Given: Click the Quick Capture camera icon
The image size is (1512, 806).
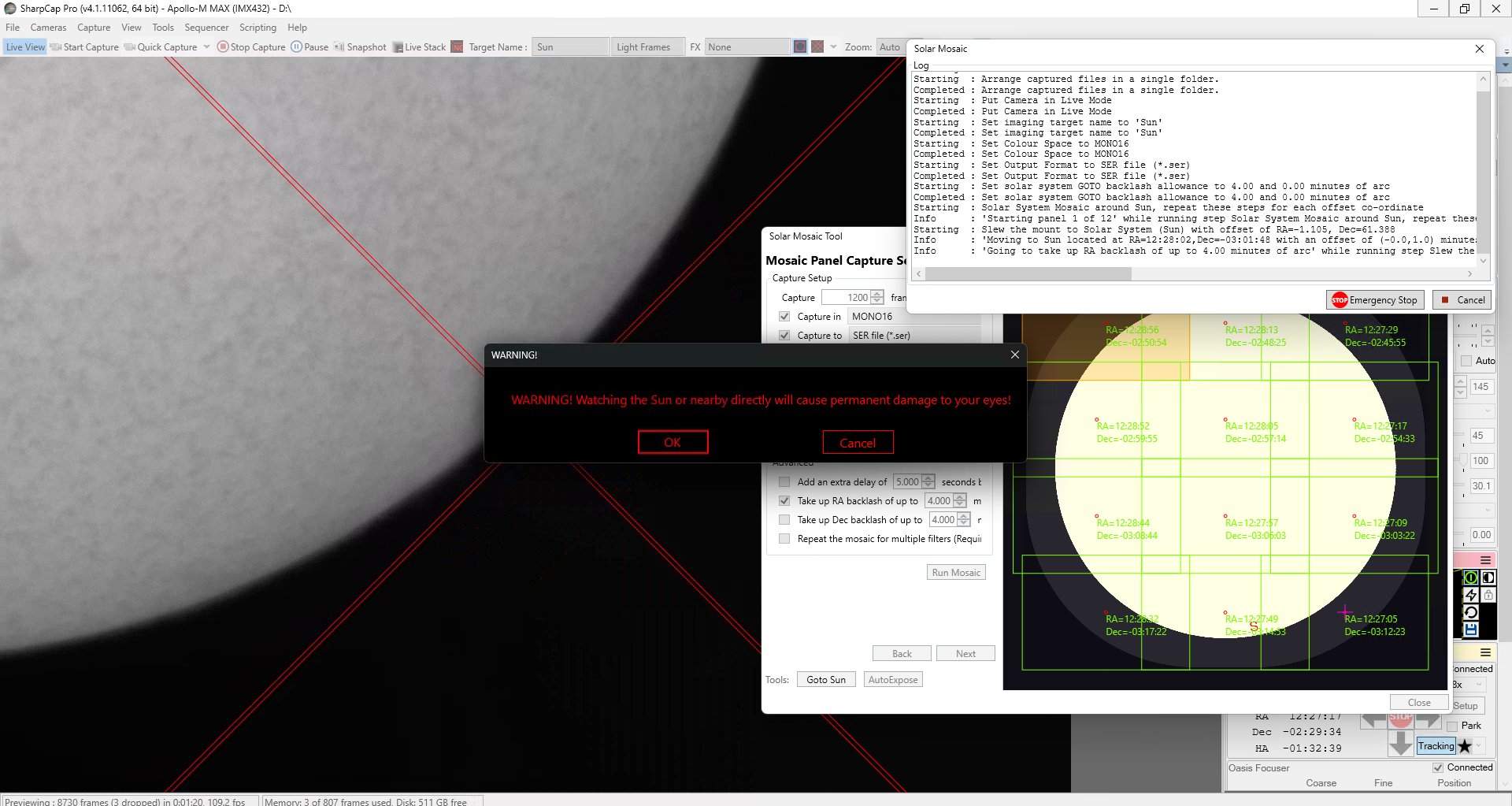Looking at the screenshot, I should click(130, 47).
